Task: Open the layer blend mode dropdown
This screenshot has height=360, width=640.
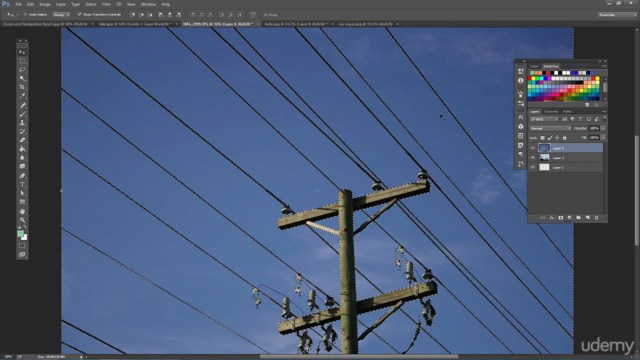Action: (550, 128)
